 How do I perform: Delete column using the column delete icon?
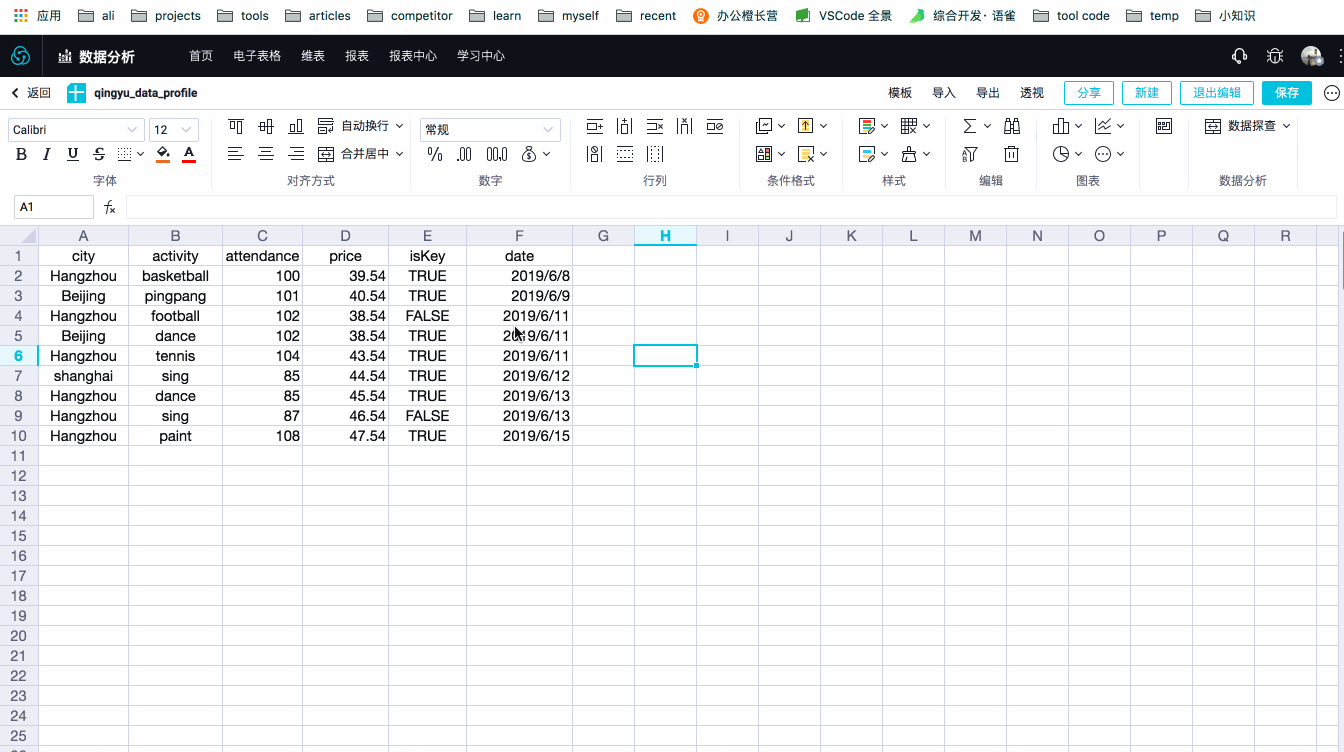[x=685, y=126]
